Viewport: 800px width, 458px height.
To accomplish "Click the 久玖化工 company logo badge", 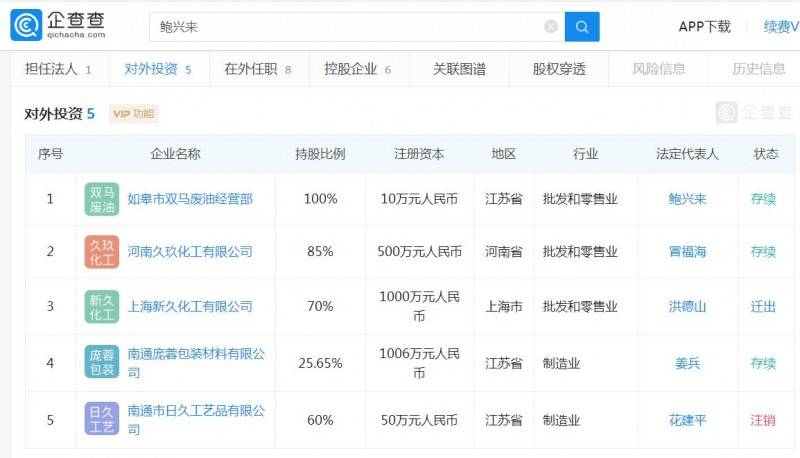I will coord(102,252).
